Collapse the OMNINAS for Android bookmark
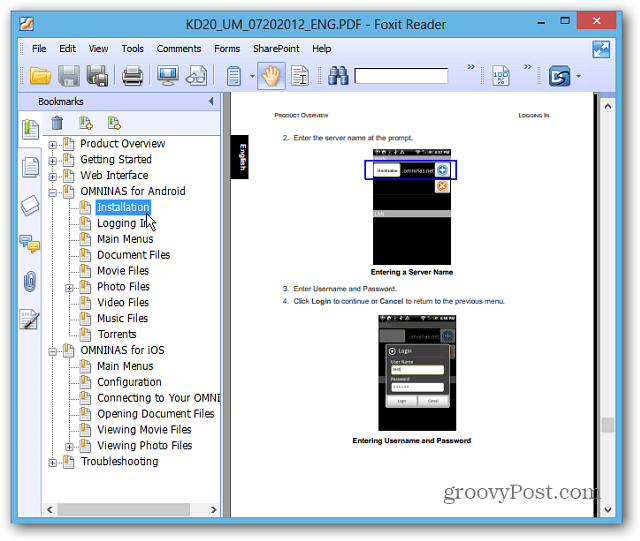 [53, 192]
